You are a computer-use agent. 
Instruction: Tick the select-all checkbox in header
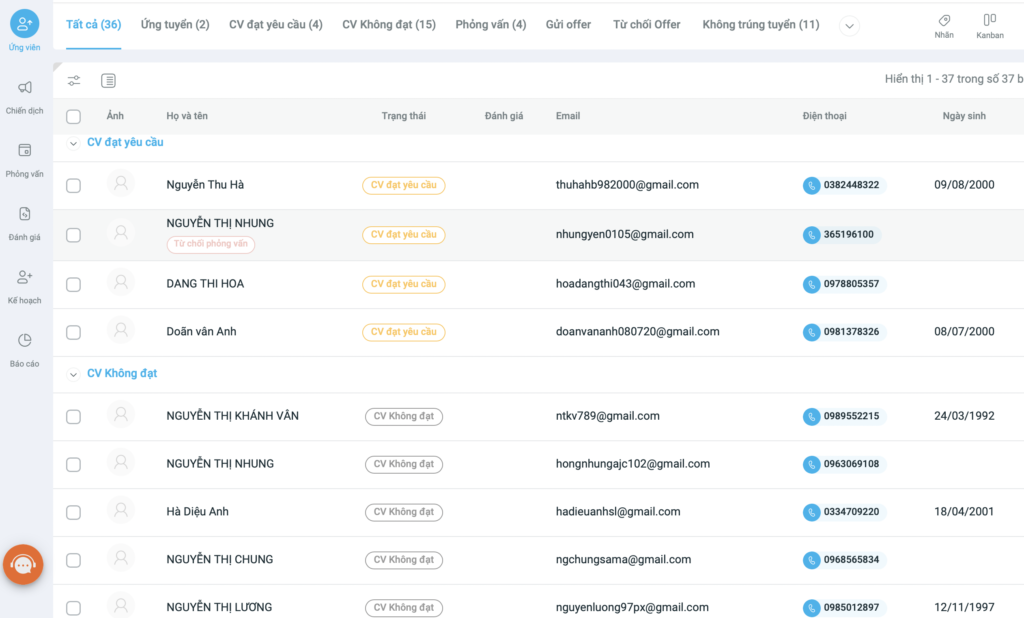(73, 116)
